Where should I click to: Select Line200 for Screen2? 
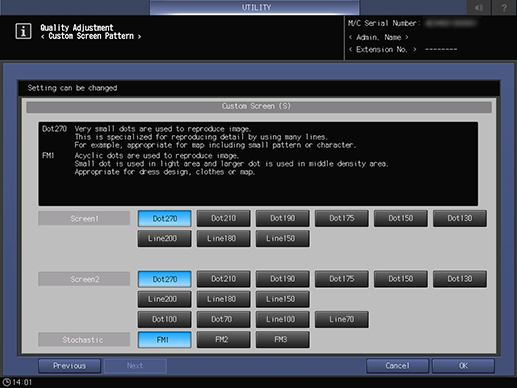click(x=165, y=299)
